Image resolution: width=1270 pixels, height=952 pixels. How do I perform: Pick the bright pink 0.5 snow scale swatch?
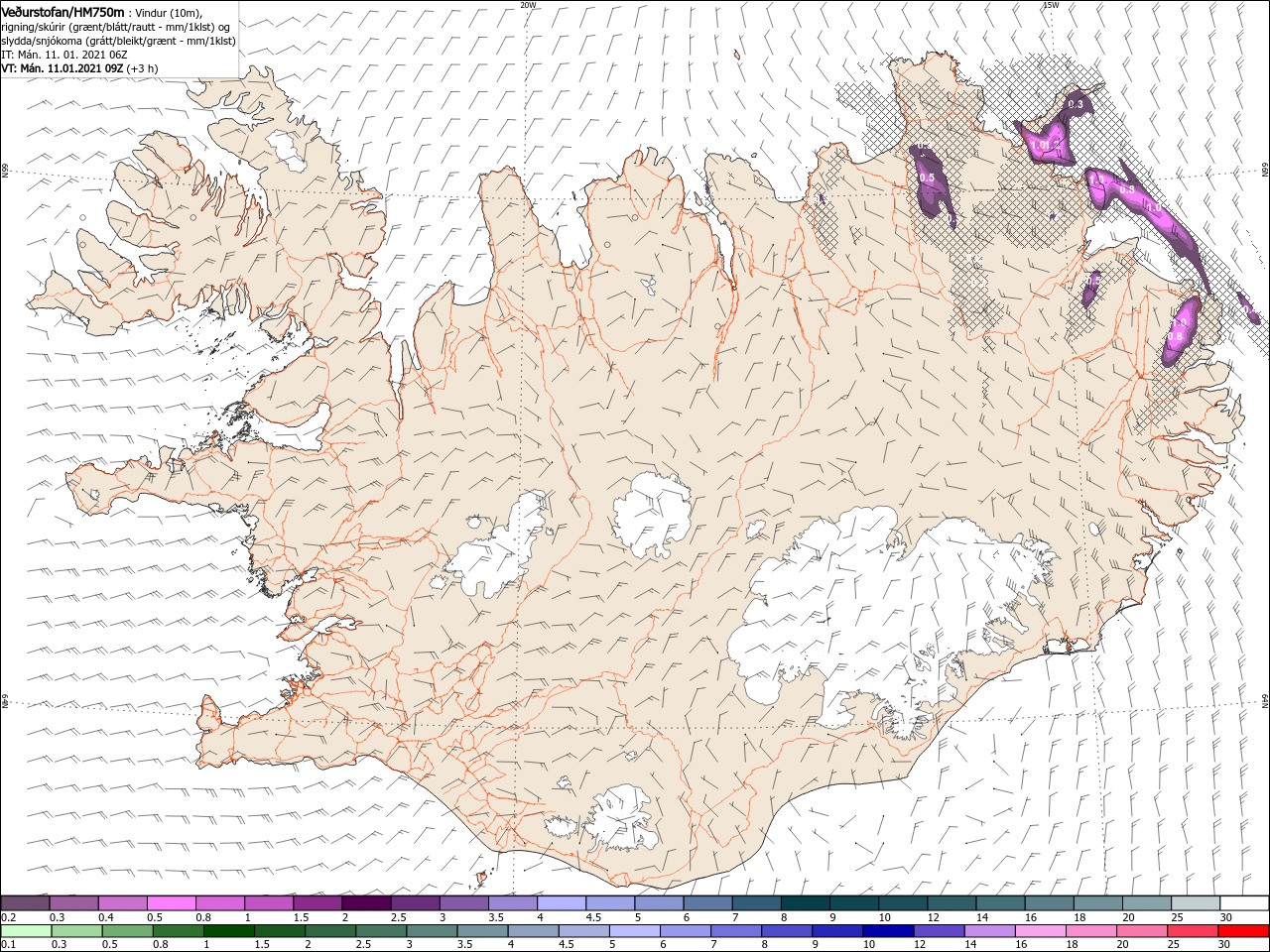point(171,903)
